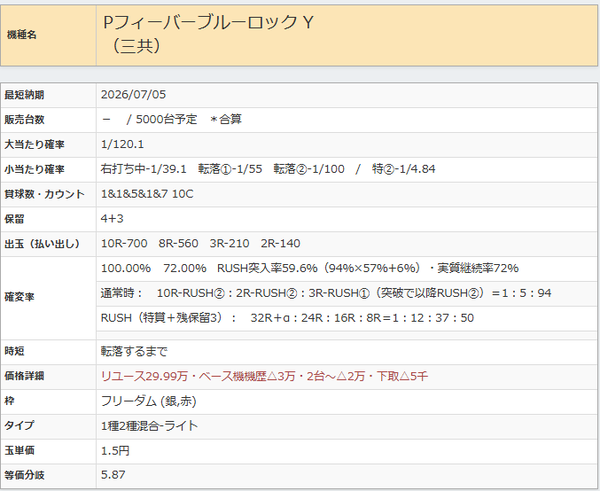600x491 pixels.
Task: Click the 最短納期 row label
Action: pyautogui.click(x=24, y=95)
